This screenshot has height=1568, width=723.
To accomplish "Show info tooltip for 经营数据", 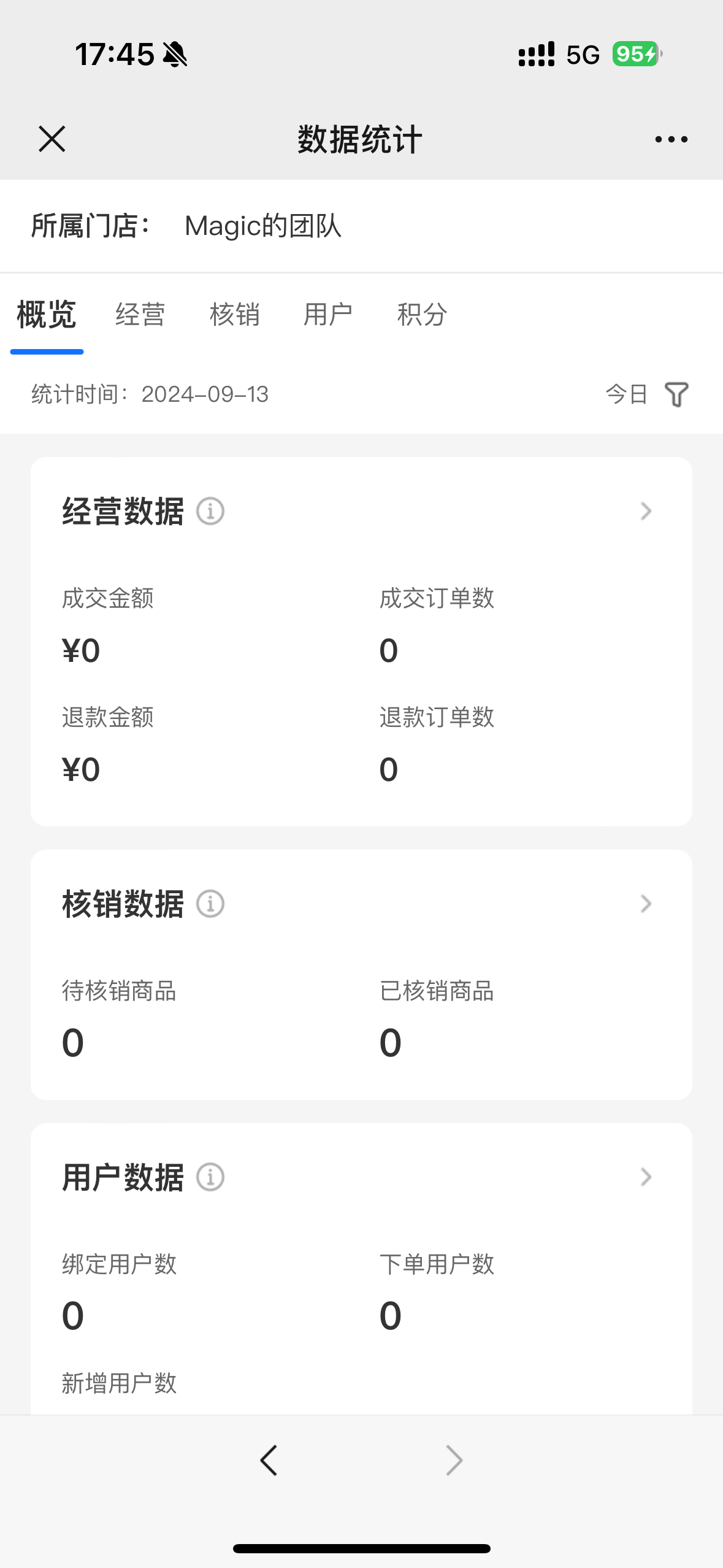I will (x=210, y=511).
